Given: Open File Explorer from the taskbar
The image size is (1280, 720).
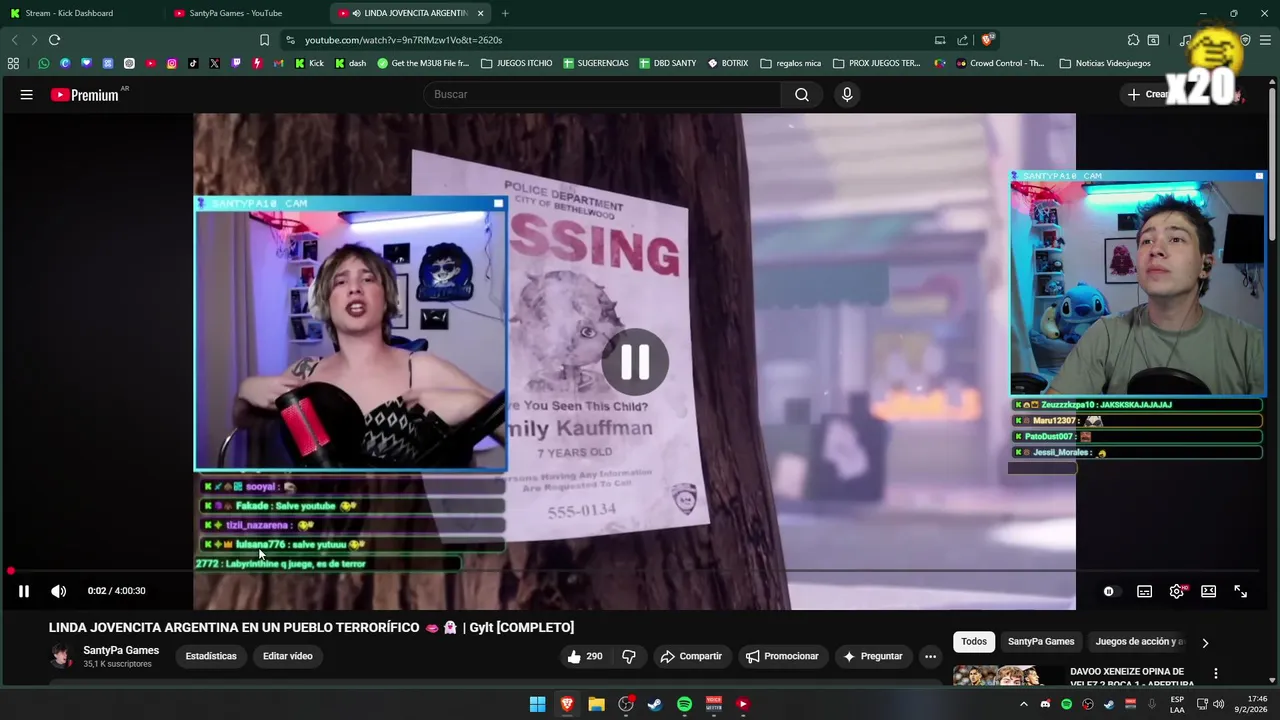Looking at the screenshot, I should pyautogui.click(x=596, y=704).
